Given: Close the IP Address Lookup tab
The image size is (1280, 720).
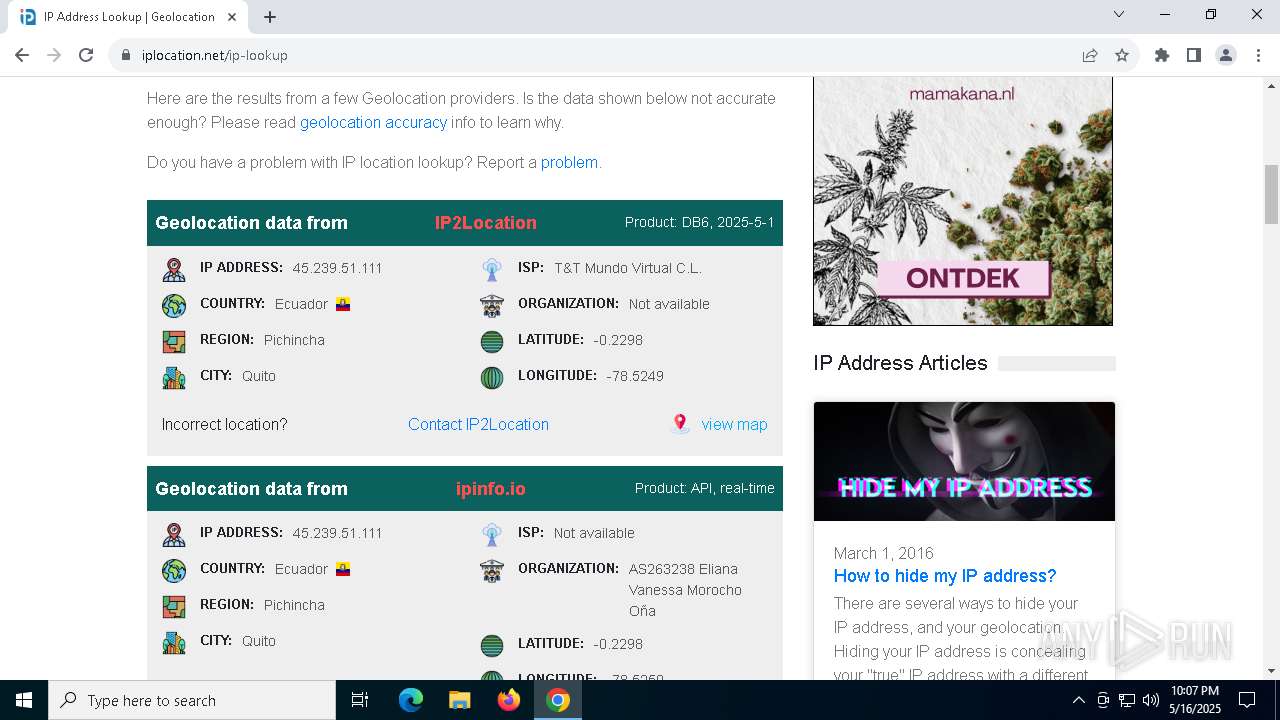Looking at the screenshot, I should pyautogui.click(x=232, y=17).
